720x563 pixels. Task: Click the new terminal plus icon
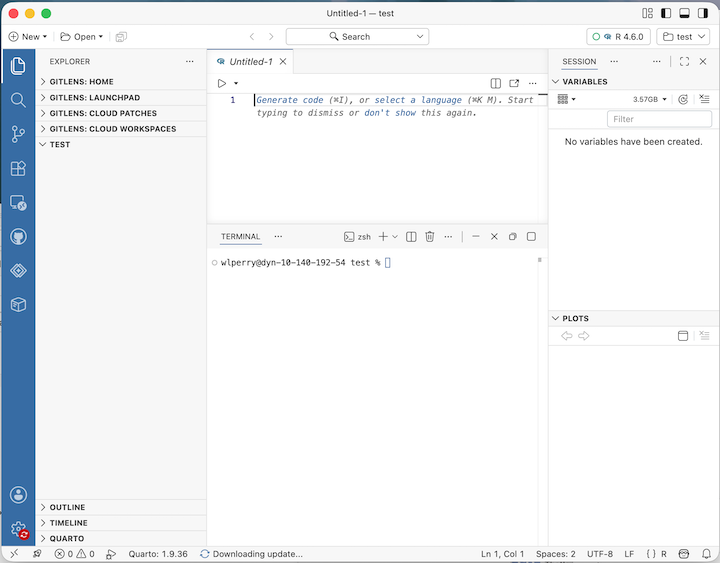point(383,236)
